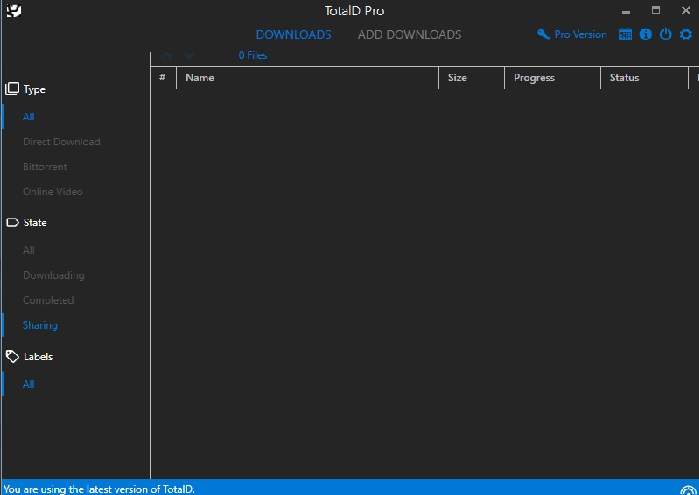Screen dimensions: 699x495
Task: Click the Type section heading
Action: click(x=34, y=90)
